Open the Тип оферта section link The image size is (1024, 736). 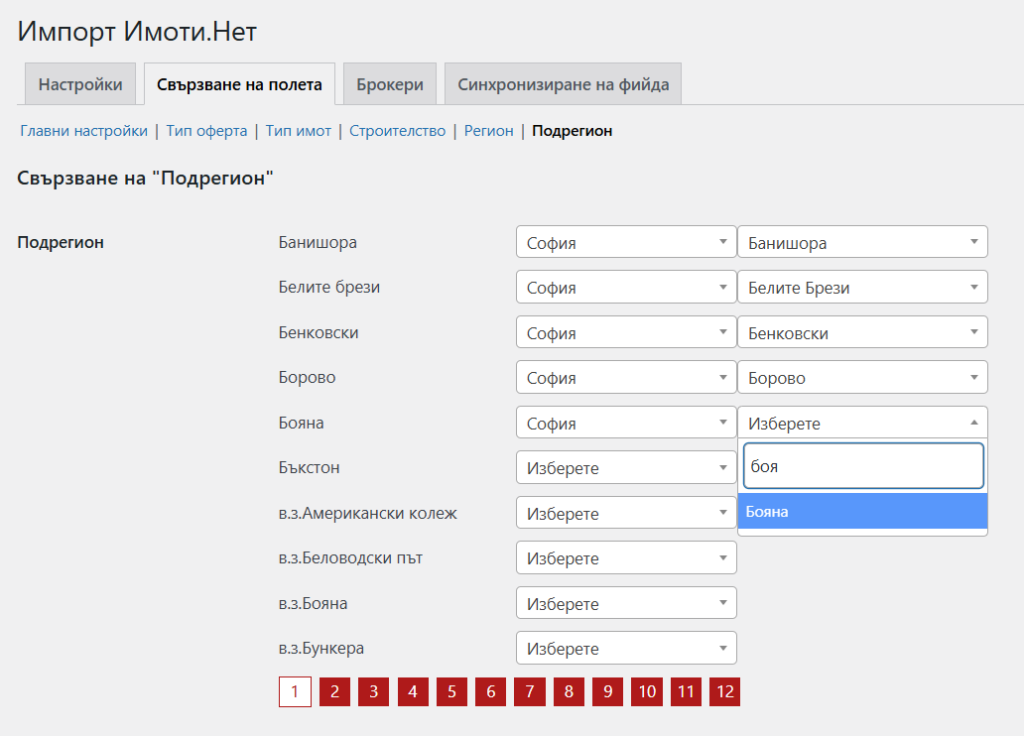click(x=206, y=131)
